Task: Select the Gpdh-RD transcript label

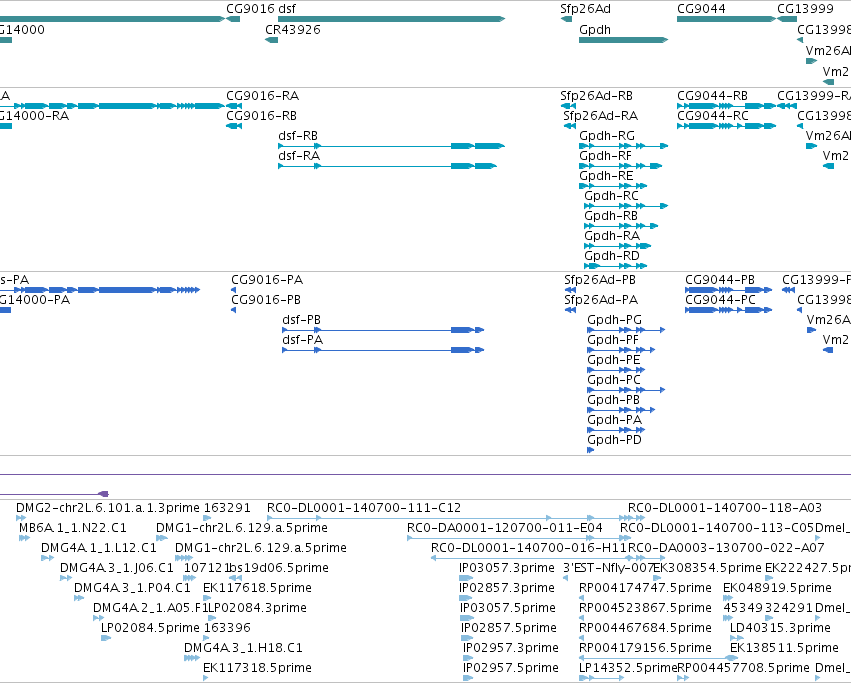Action: coord(612,256)
